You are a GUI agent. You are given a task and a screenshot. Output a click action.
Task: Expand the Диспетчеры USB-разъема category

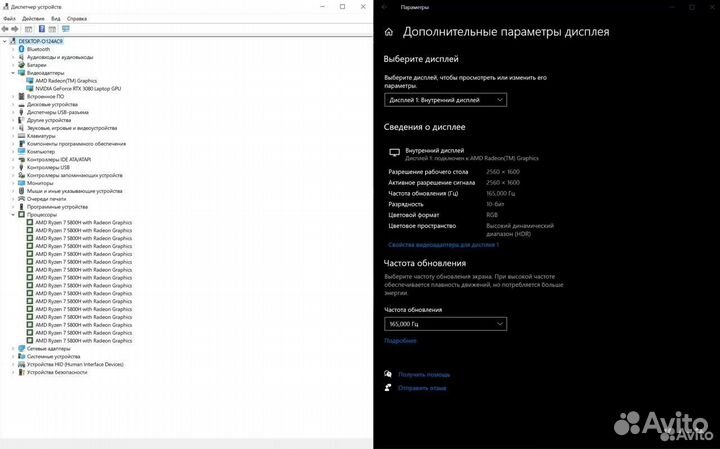pos(13,112)
